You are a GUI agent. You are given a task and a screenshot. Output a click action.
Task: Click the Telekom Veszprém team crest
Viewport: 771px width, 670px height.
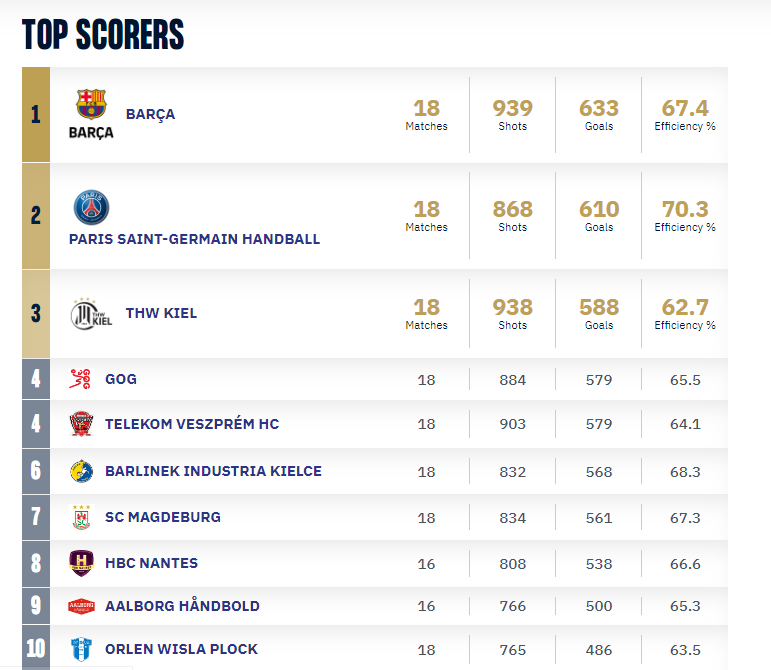tap(81, 424)
